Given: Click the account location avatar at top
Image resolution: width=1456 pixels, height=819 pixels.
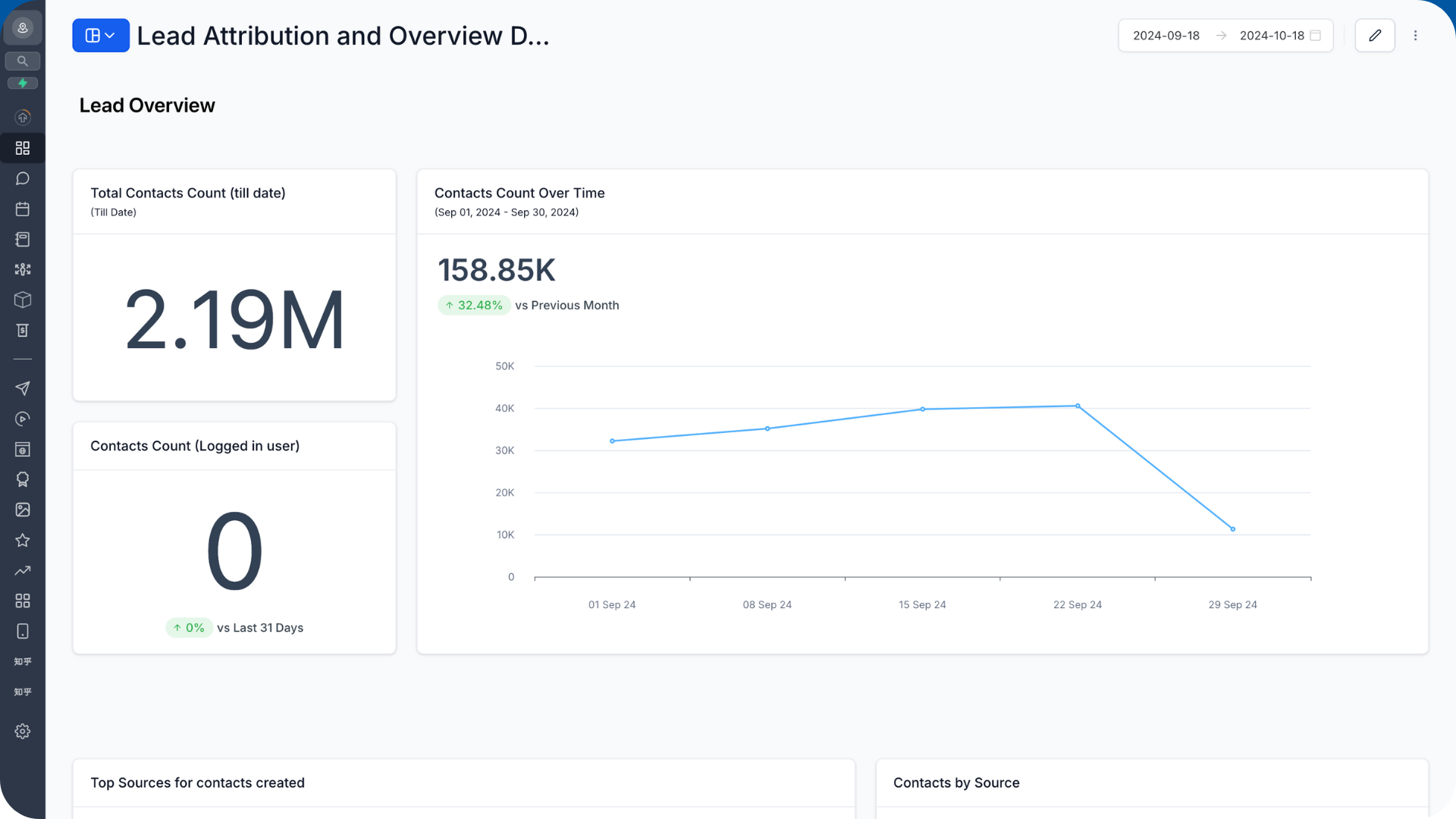Looking at the screenshot, I should 23,28.
